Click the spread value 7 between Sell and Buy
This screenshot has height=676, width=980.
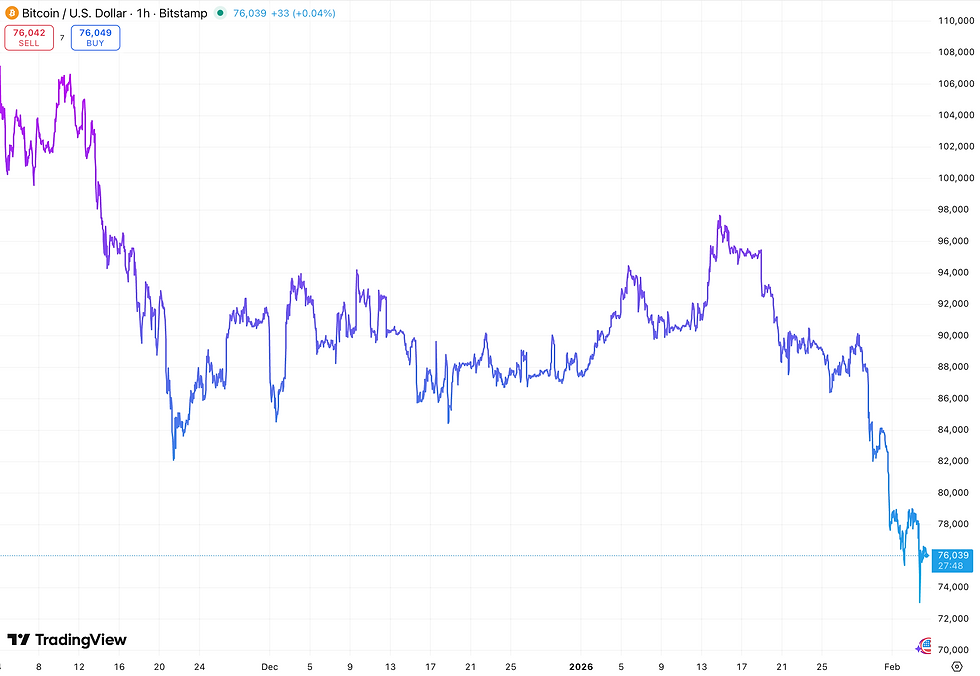62,38
